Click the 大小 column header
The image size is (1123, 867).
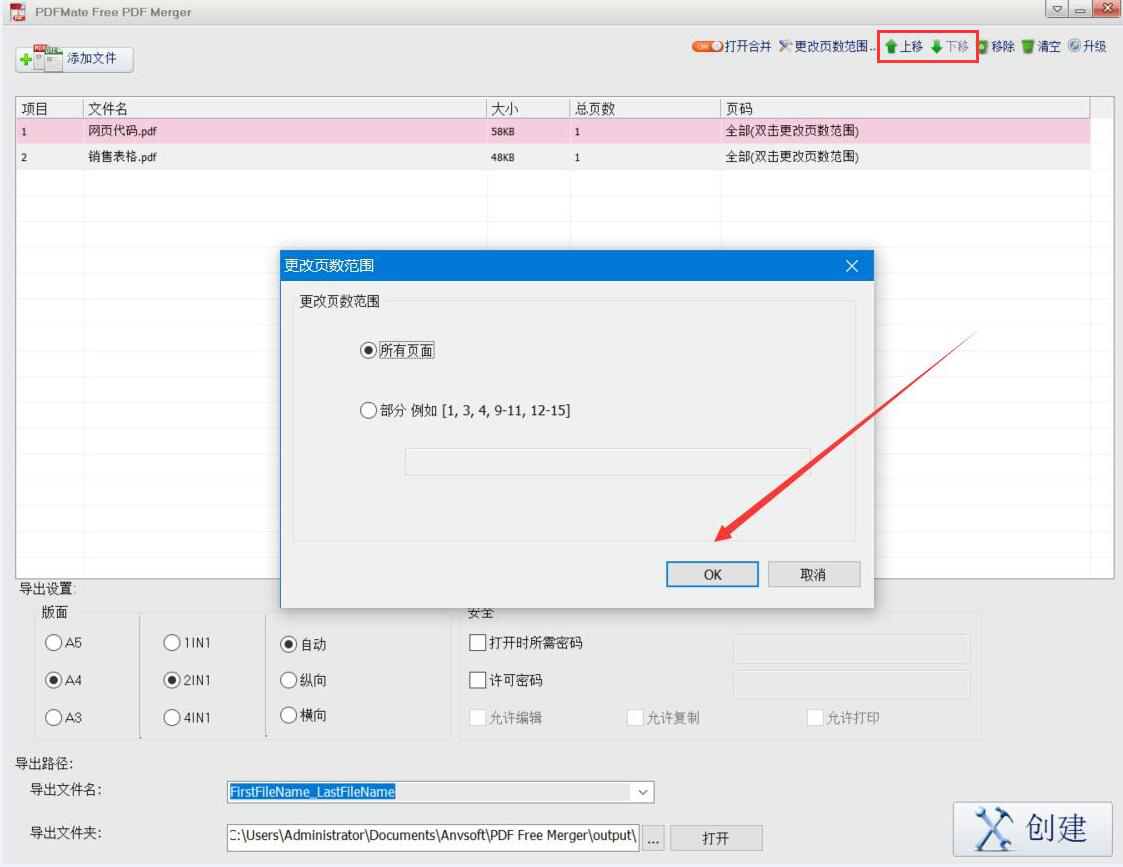(x=529, y=108)
